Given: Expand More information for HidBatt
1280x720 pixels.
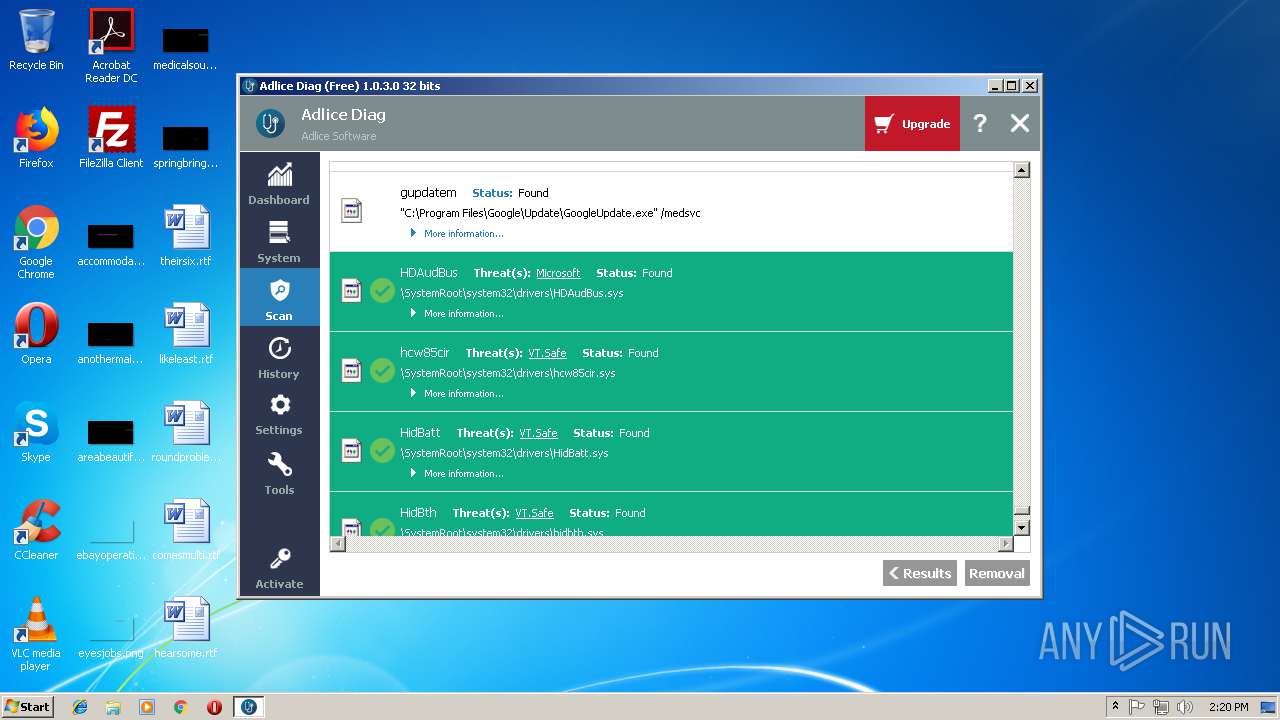Looking at the screenshot, I should [x=457, y=474].
